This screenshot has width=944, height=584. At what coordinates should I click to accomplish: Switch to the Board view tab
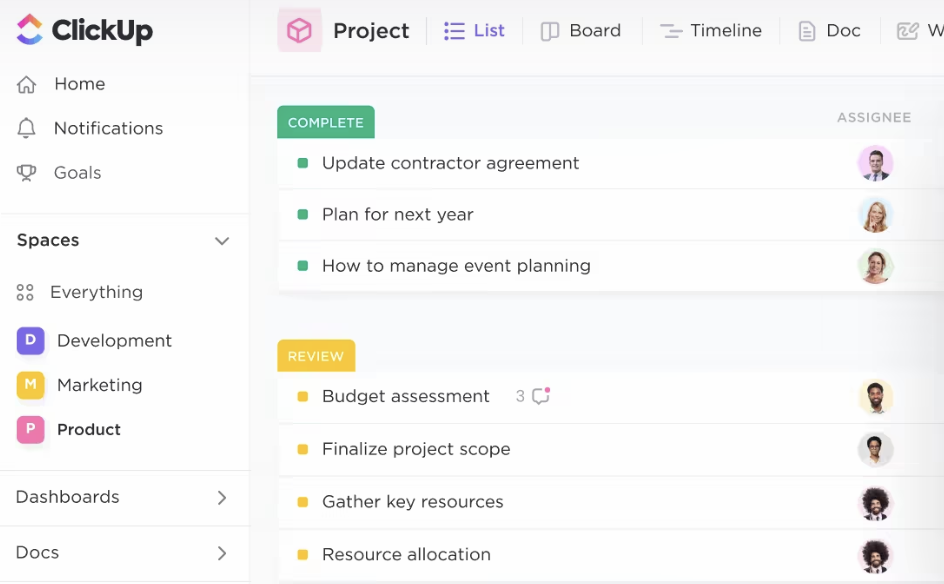click(x=581, y=31)
